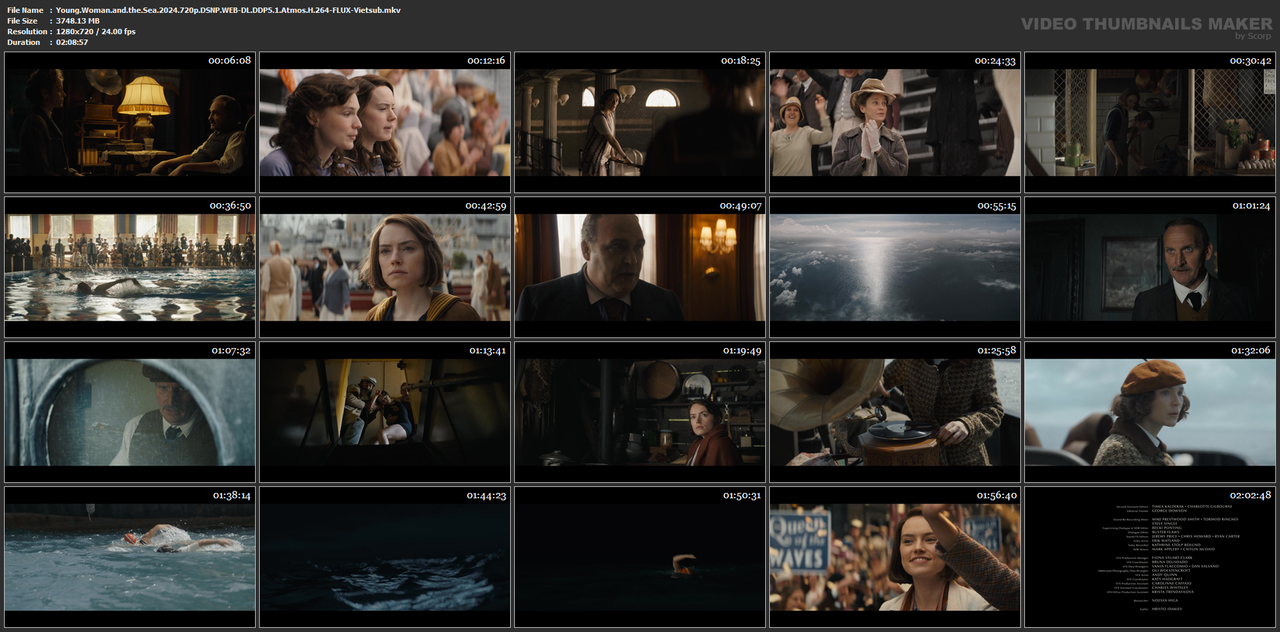Choose the swimmer frame at 01:38:14
Image resolution: width=1280 pixels, height=632 pixels.
130,557
